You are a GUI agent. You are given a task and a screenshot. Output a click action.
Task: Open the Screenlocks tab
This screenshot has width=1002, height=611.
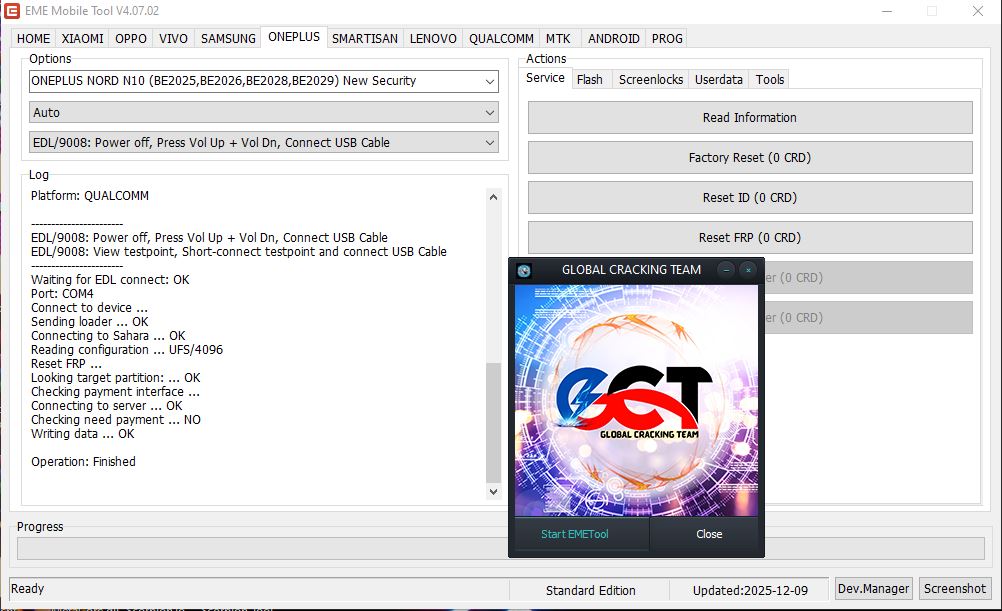[x=650, y=79]
